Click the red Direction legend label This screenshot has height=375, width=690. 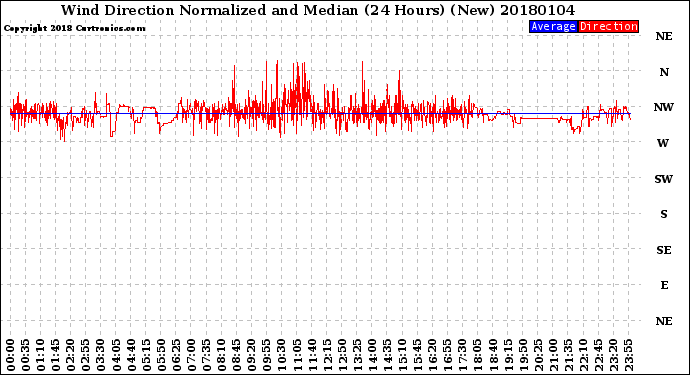608,26
